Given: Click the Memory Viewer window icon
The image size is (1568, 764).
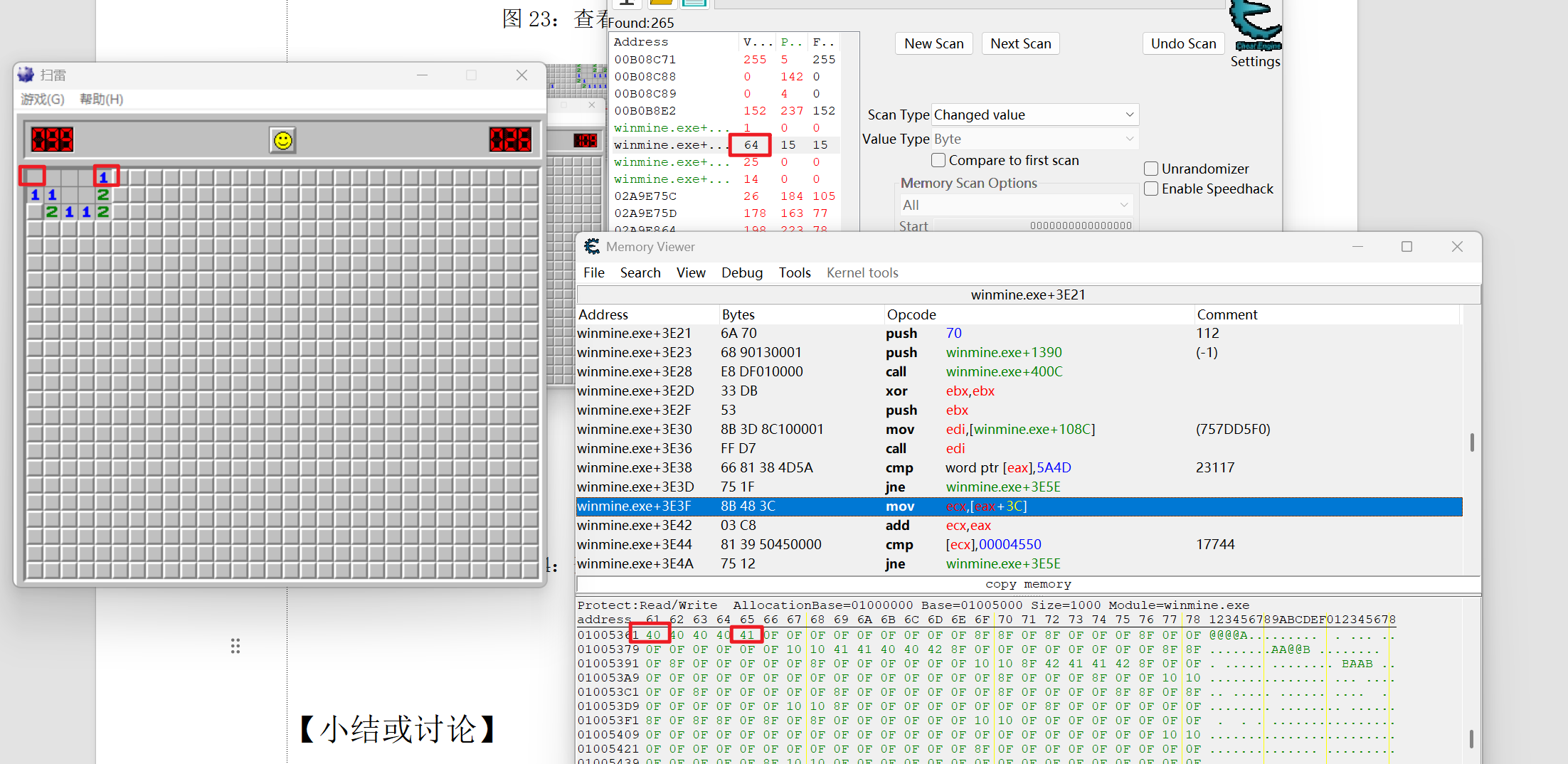Looking at the screenshot, I should (x=592, y=247).
